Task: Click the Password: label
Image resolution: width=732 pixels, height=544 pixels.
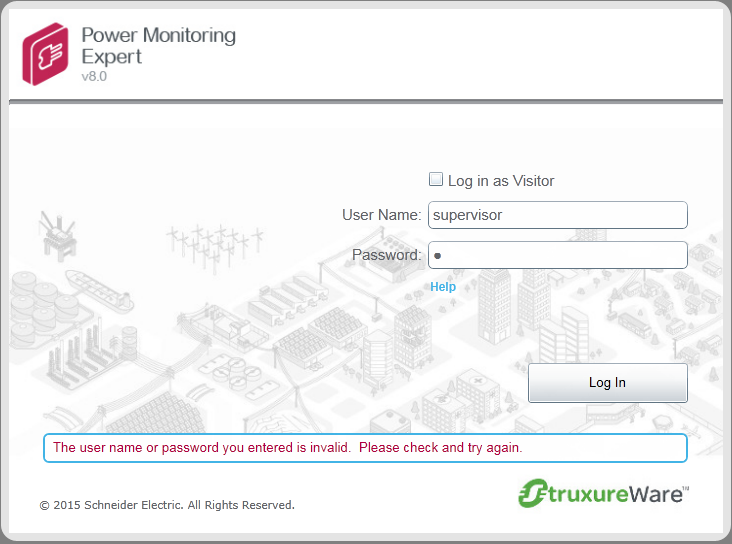Action: 387,255
